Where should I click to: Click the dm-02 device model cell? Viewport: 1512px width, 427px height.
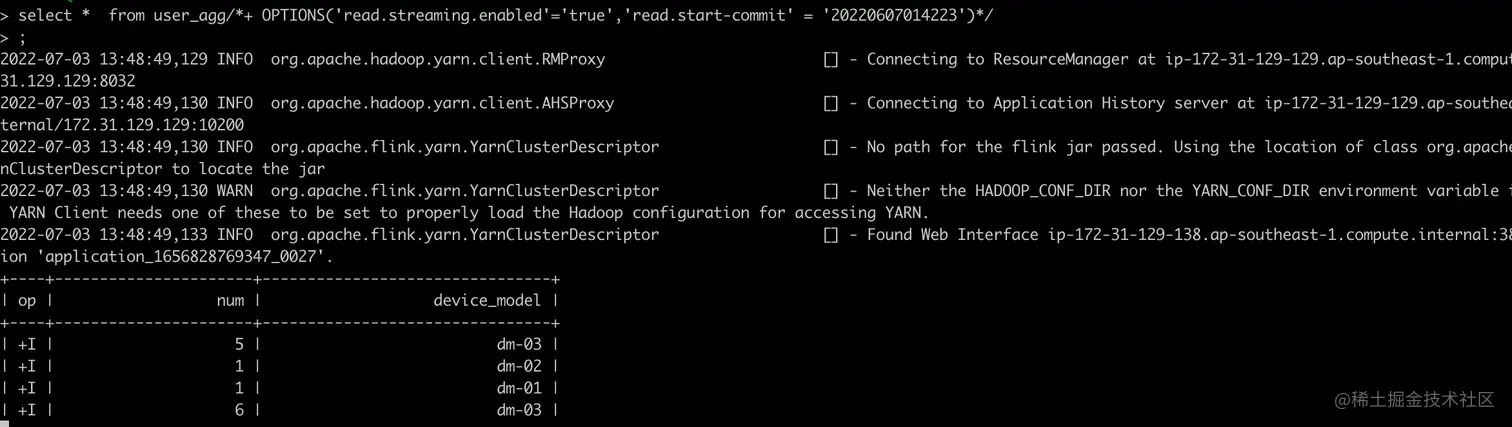[x=519, y=366]
